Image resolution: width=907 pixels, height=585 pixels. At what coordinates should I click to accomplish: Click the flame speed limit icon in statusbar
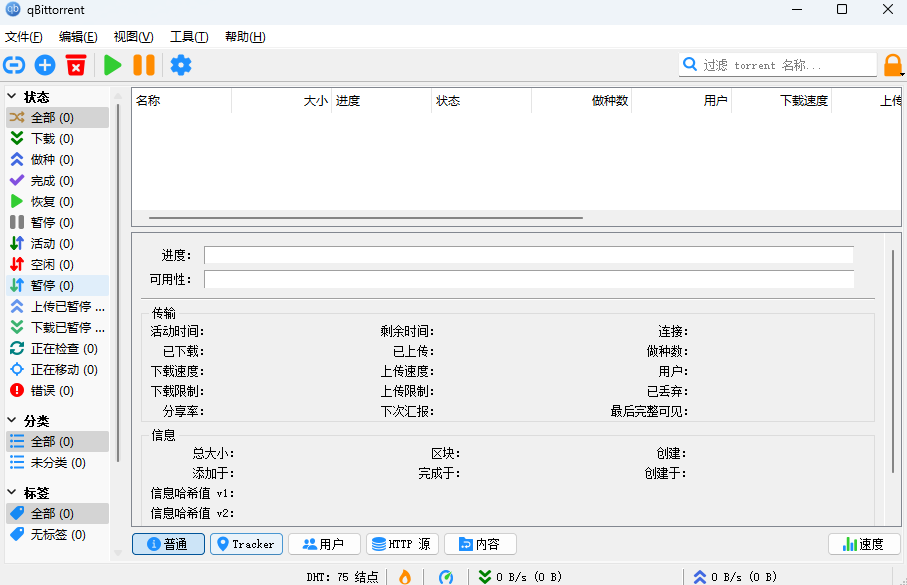click(404, 576)
